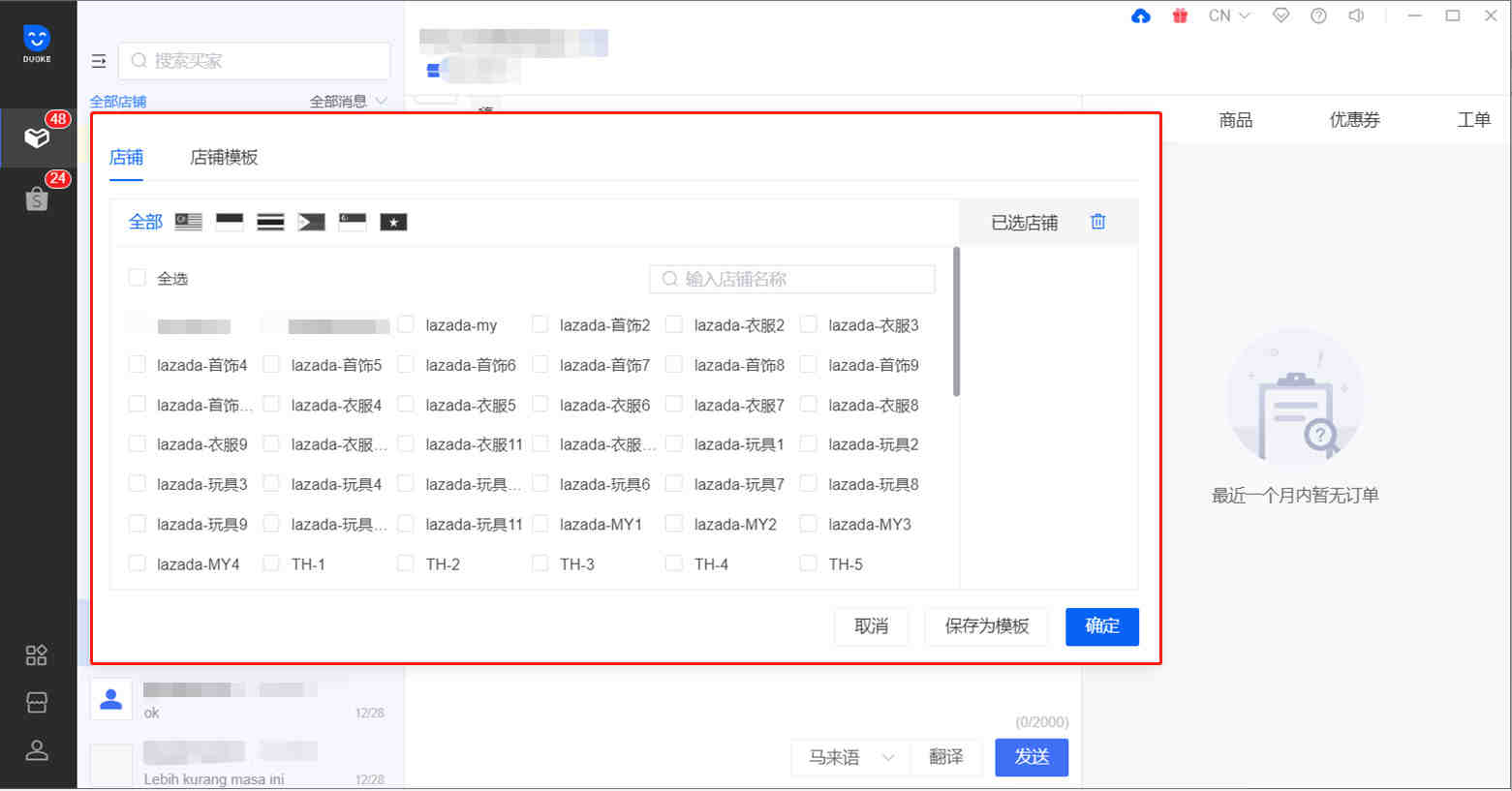Click the blue cloud upload icon
Image resolution: width=1512 pixels, height=791 pixels.
[1140, 16]
